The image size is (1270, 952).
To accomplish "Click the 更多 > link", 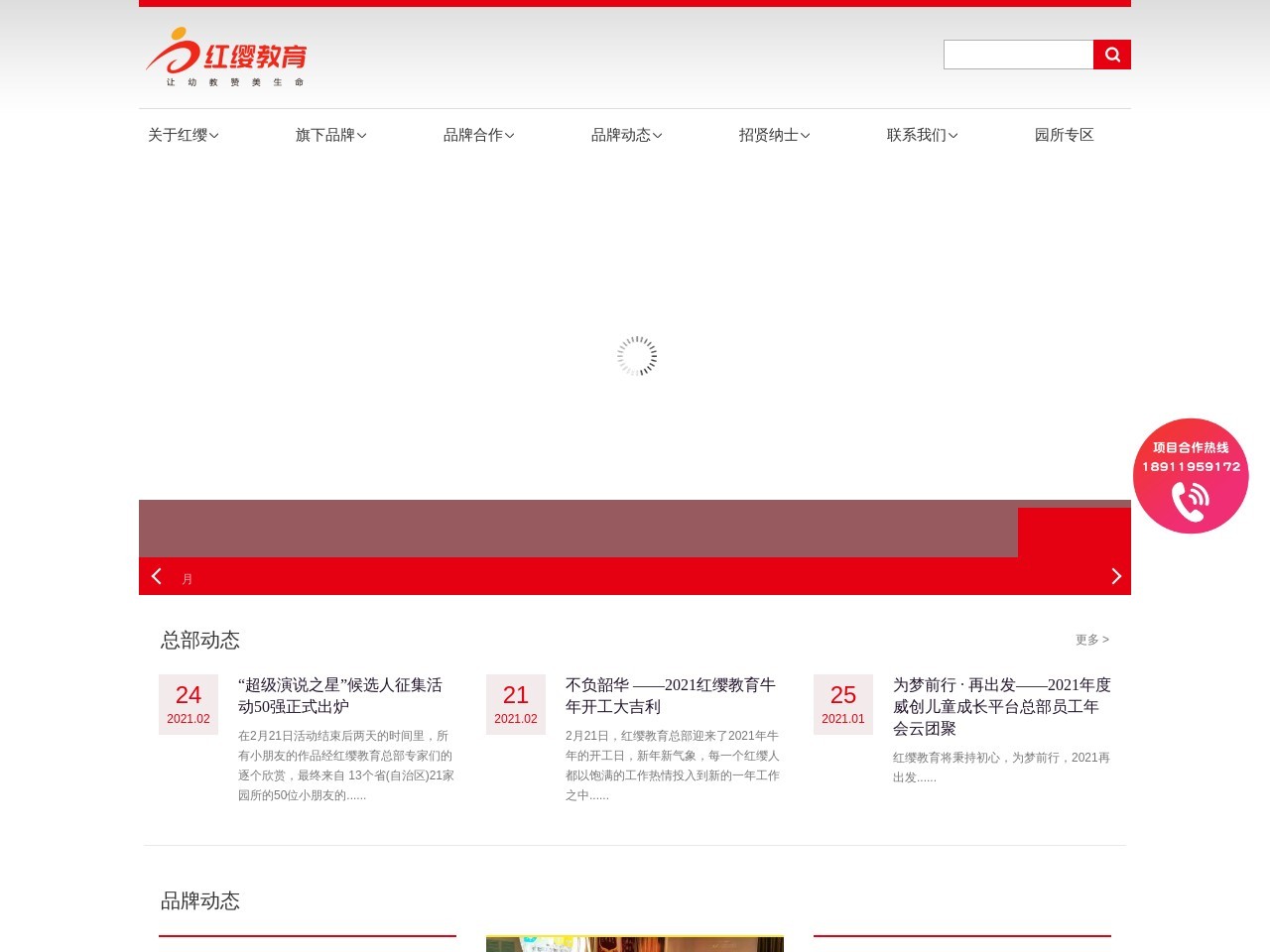I will 1091,640.
